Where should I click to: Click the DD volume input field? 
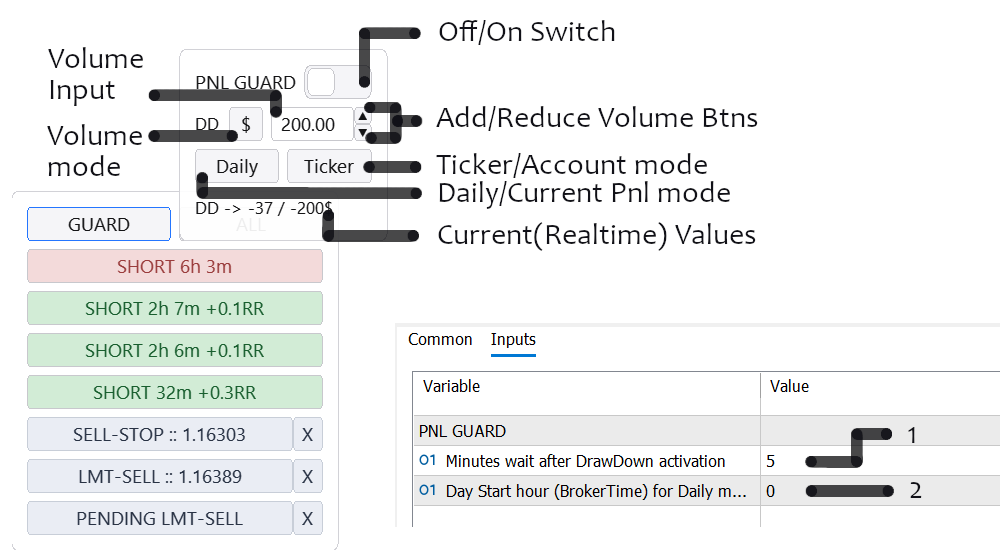(308, 125)
